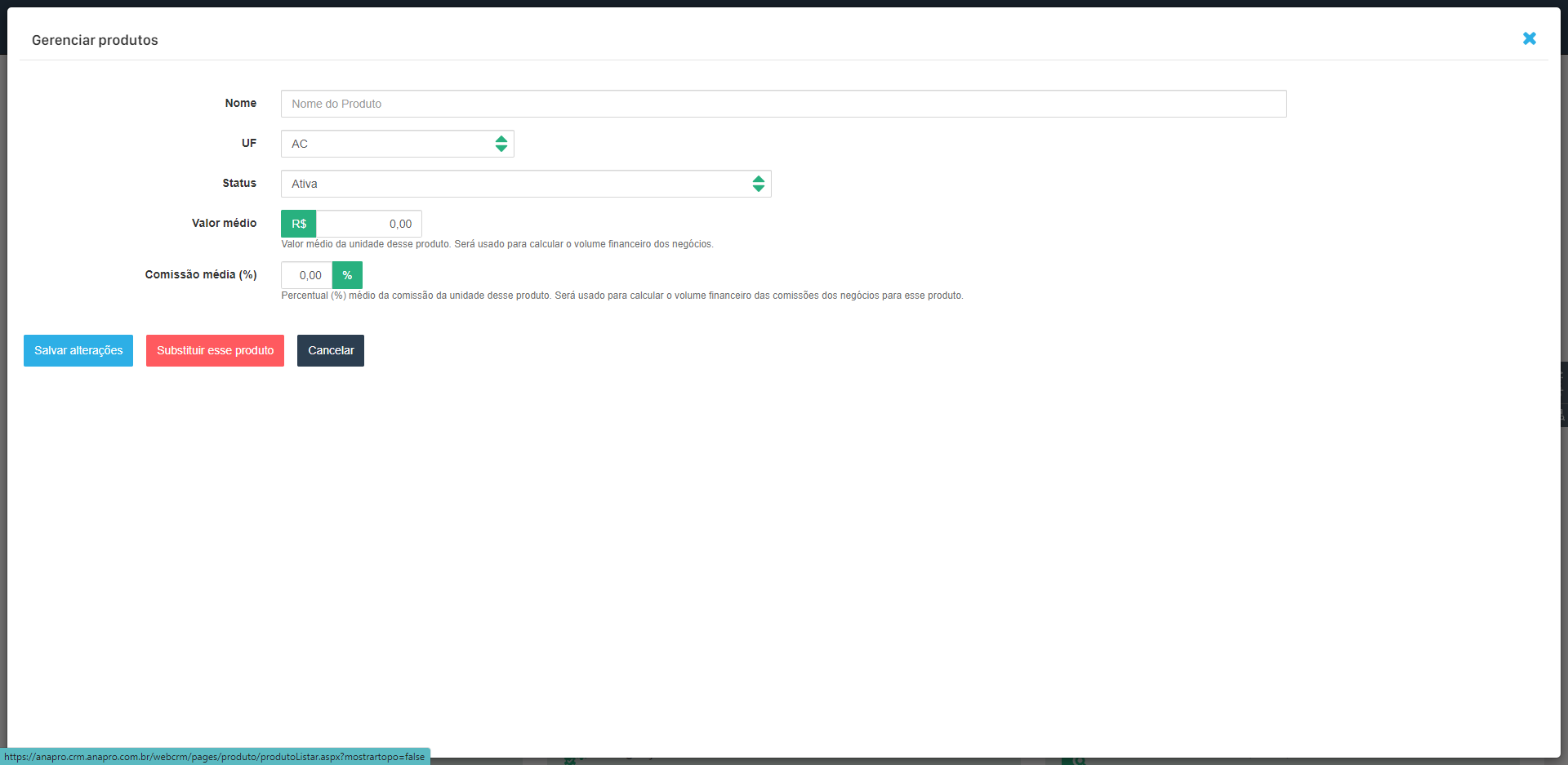Select the Valor médio amount field
The width and height of the screenshot is (1568, 765).
point(369,224)
